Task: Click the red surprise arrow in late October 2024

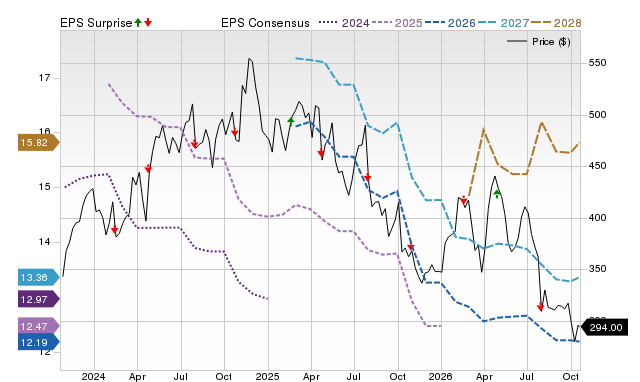Action: click(235, 132)
